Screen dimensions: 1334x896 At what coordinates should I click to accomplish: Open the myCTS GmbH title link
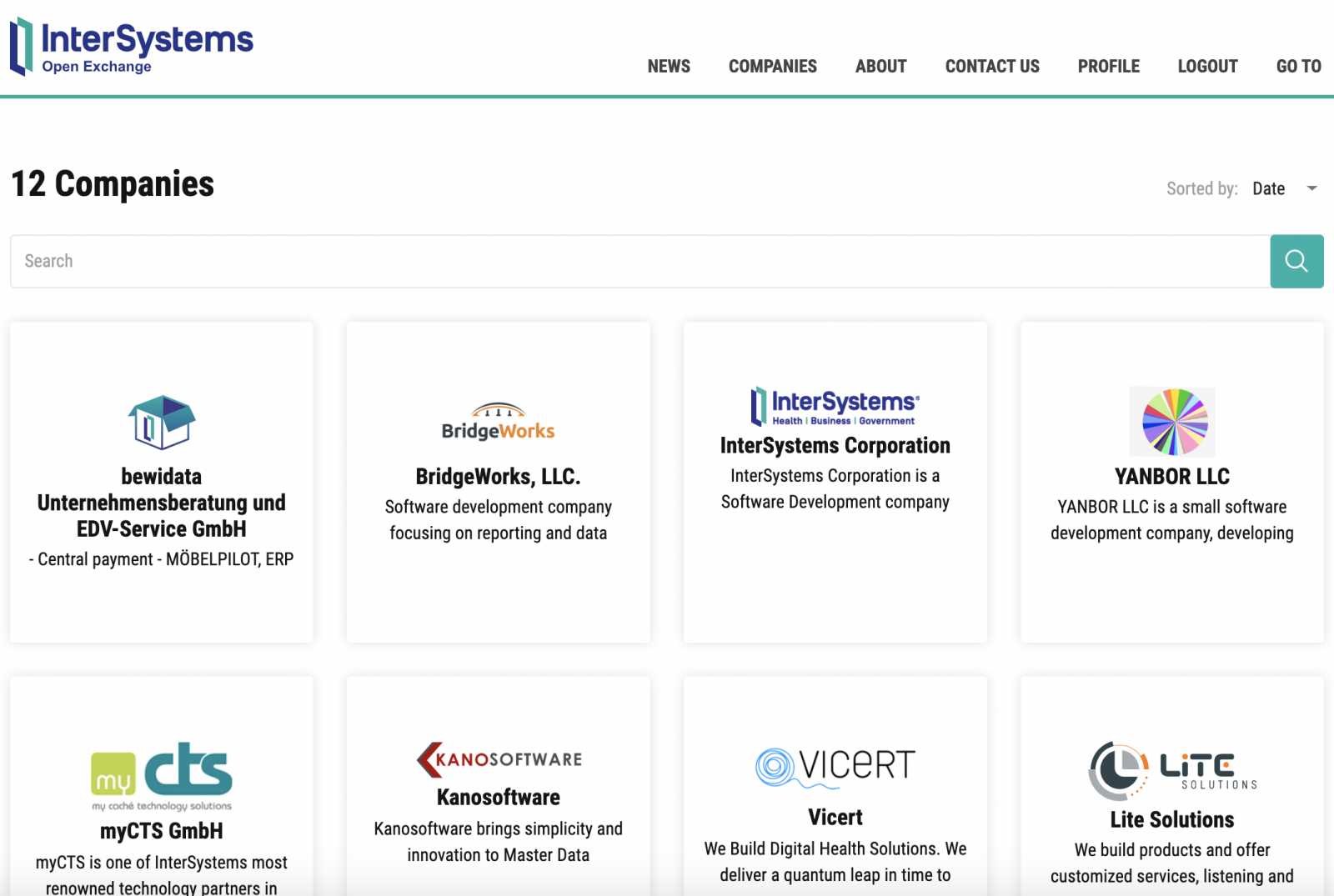pos(162,831)
